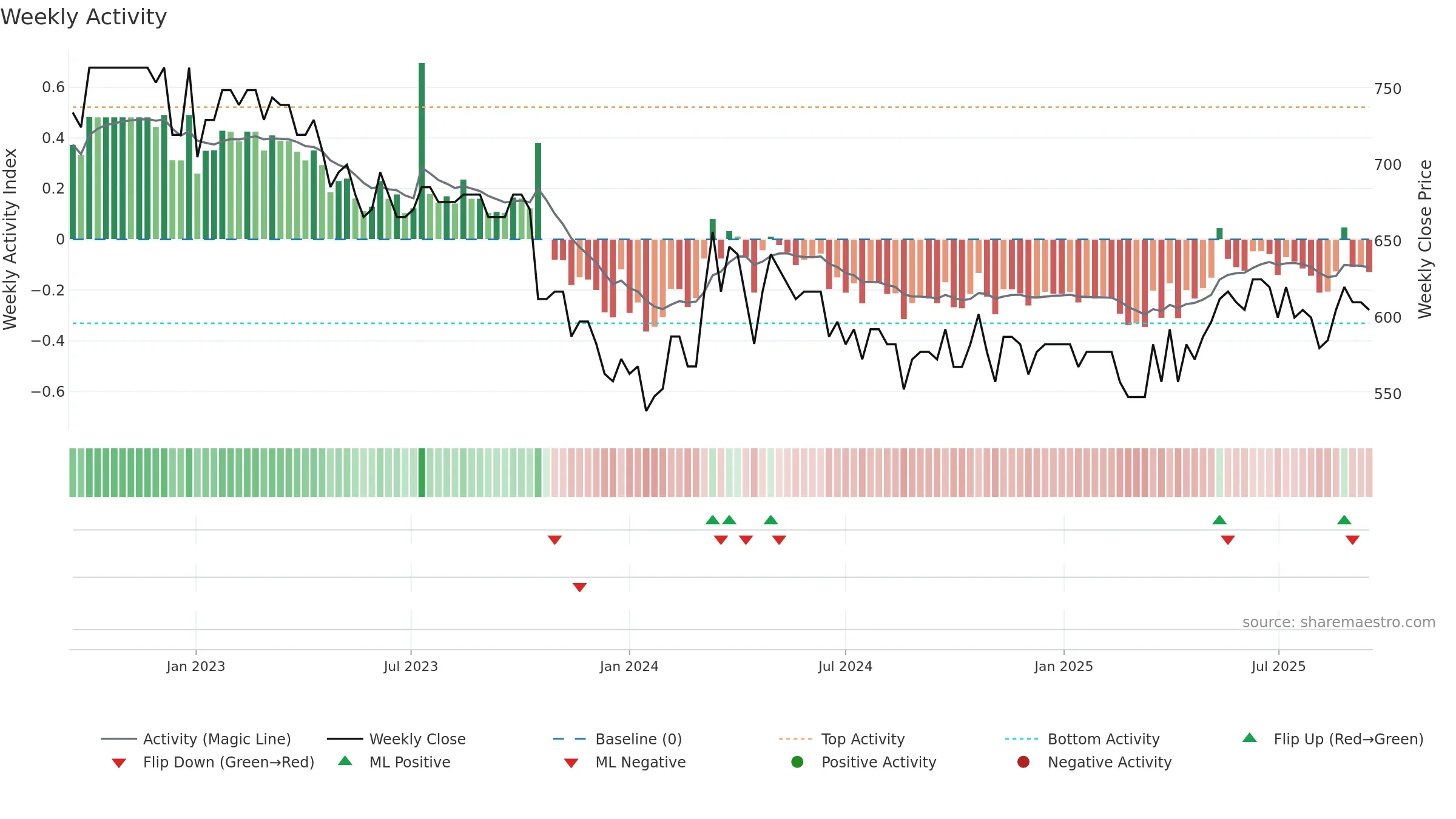Toggle the Baseline (0) legend item
Image resolution: width=1456 pixels, height=819 pixels.
(x=618, y=739)
